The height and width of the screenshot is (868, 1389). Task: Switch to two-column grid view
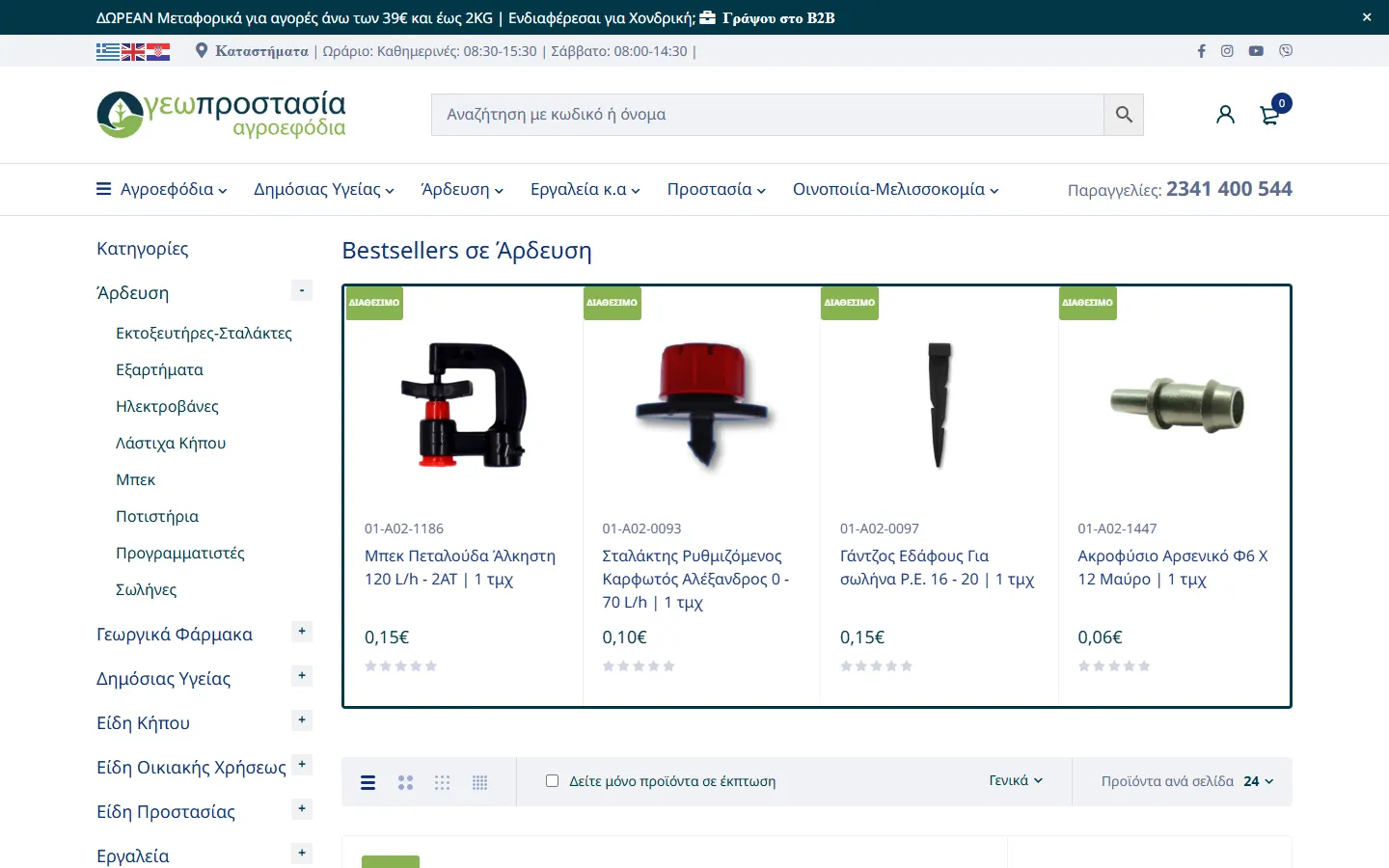pos(405,782)
